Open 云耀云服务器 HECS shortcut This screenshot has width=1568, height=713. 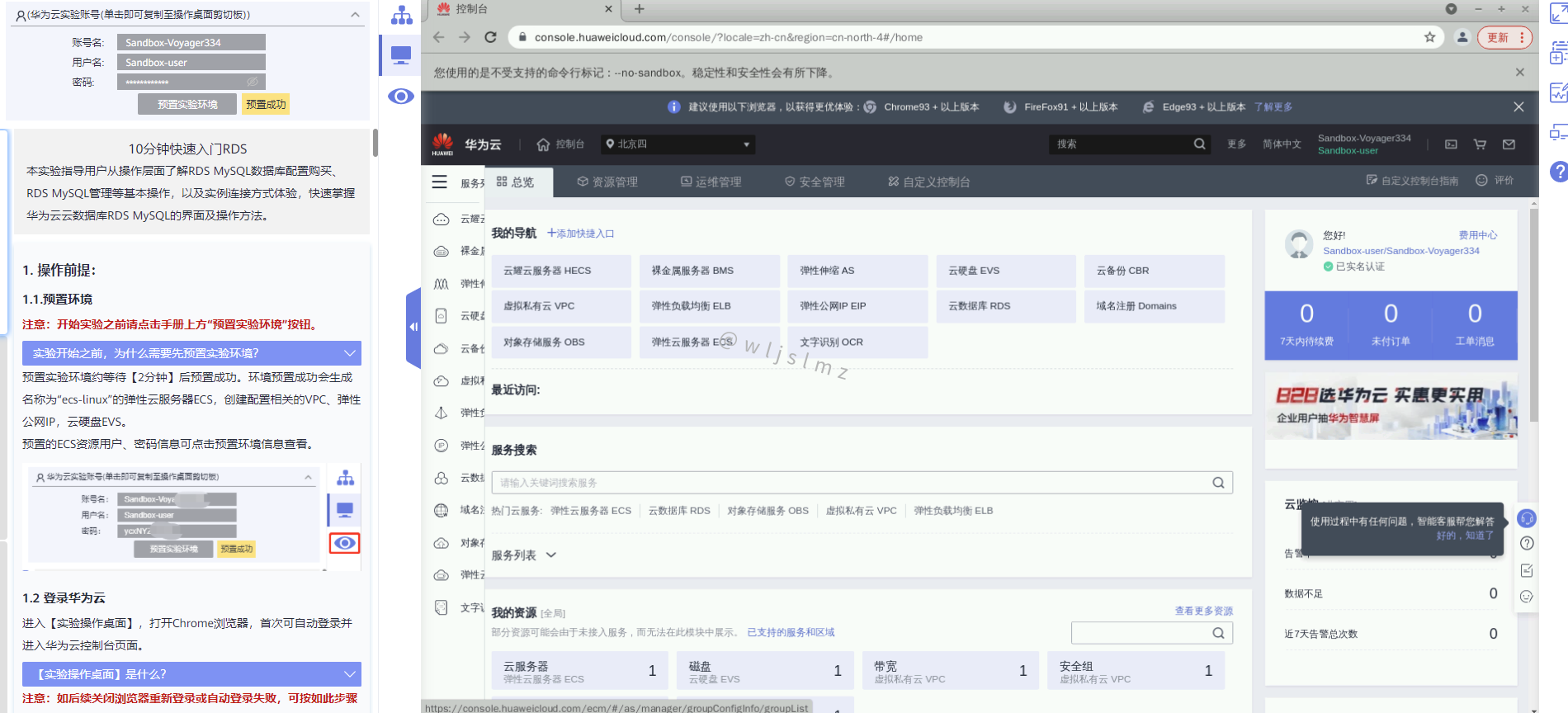point(561,271)
